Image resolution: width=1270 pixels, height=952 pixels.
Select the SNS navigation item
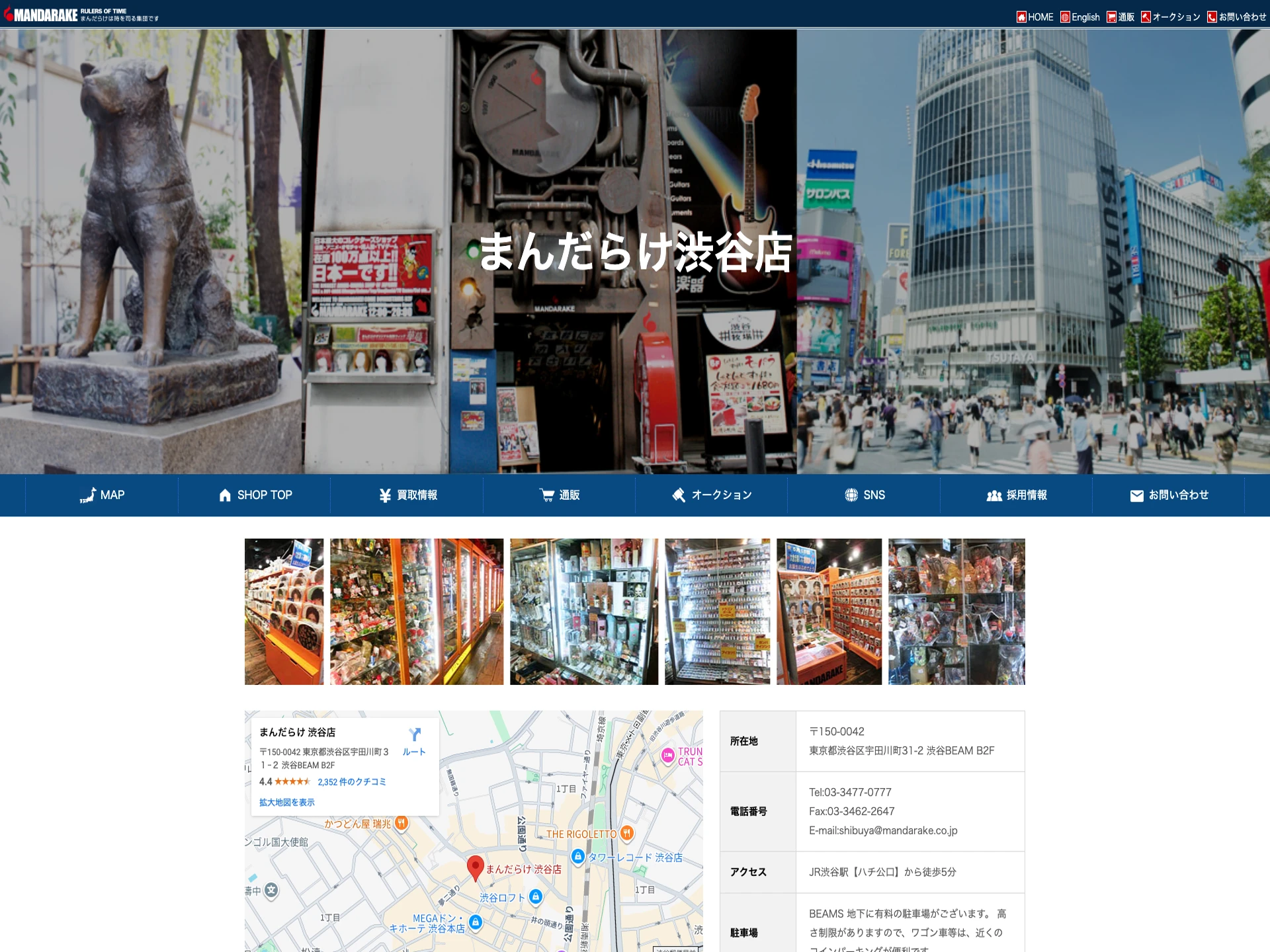(x=864, y=495)
